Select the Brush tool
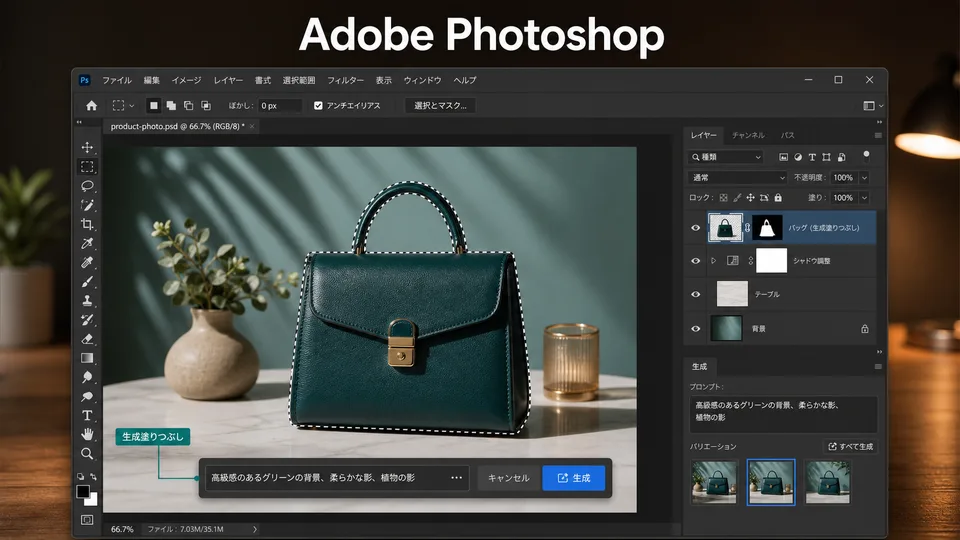The image size is (960, 540). tap(87, 282)
